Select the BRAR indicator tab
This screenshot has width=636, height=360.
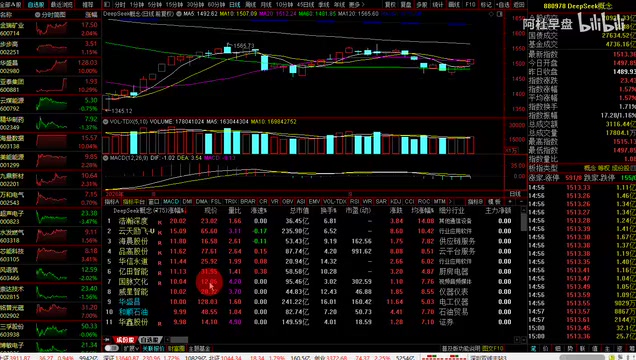coord(247,201)
